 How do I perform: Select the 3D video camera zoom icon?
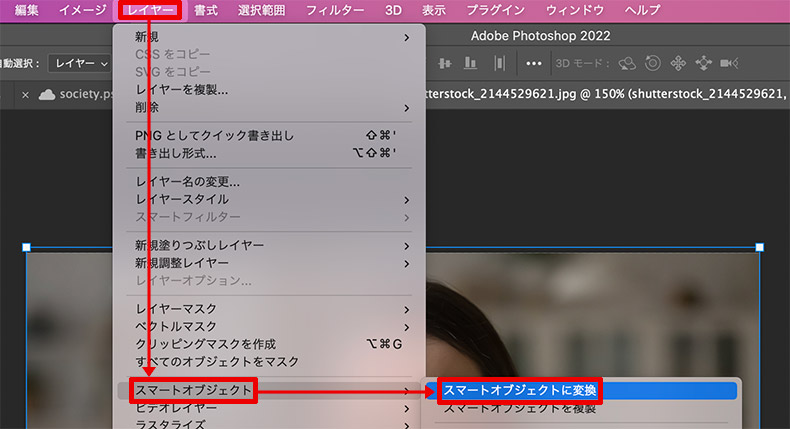[729, 64]
